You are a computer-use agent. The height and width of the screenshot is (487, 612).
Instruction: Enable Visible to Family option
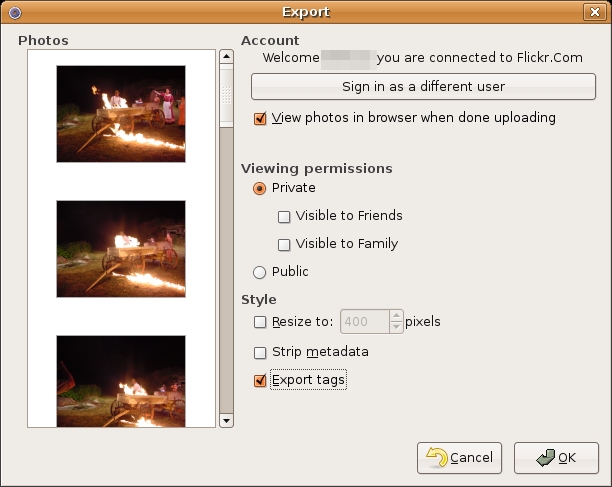point(285,244)
